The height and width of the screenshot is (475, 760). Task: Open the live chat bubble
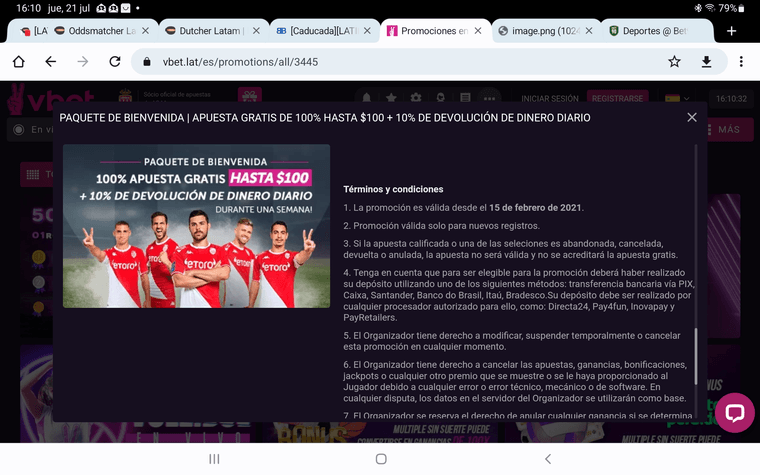click(x=734, y=412)
